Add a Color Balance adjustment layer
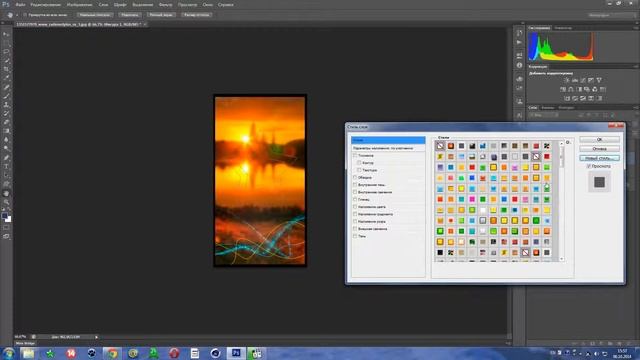This screenshot has width=640, height=360. point(571,89)
